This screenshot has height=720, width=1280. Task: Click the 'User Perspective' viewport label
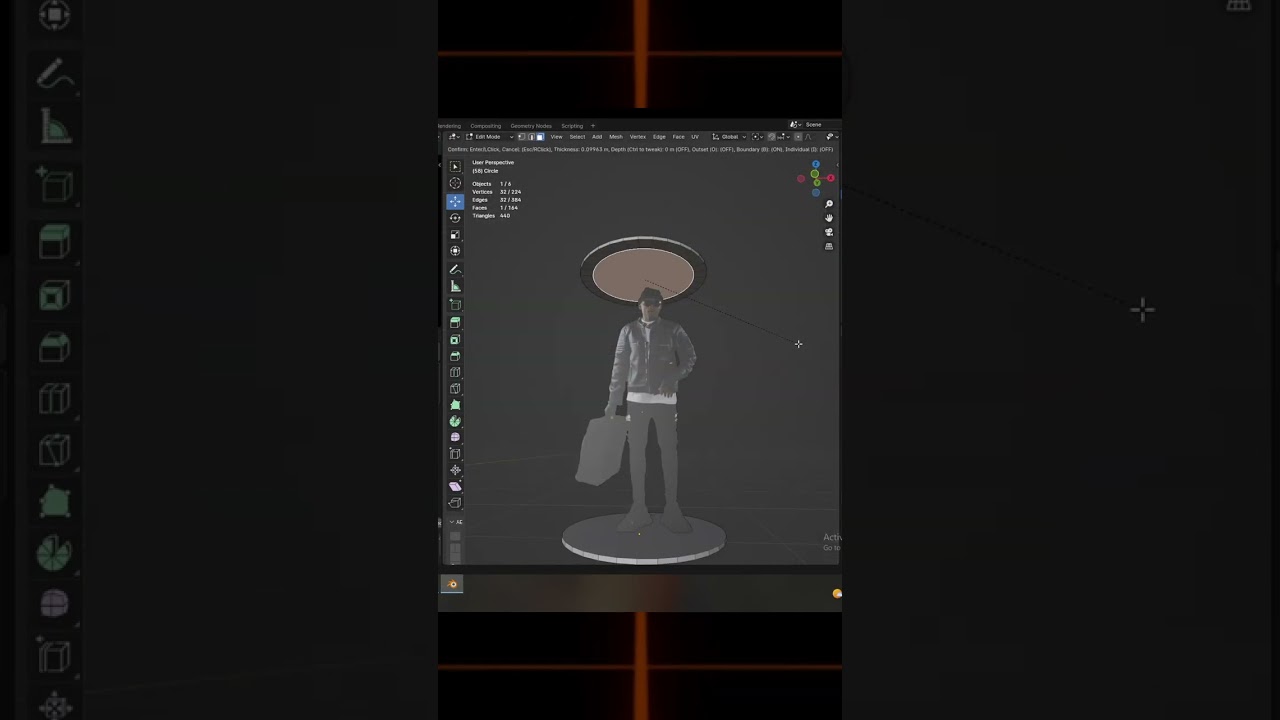click(x=493, y=162)
